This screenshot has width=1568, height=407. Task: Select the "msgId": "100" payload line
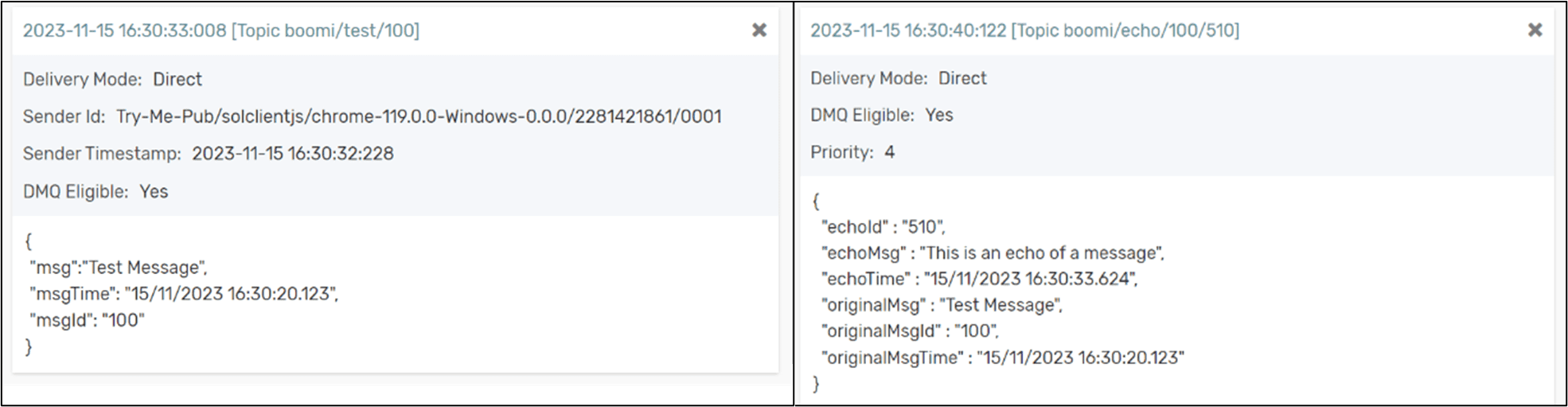tap(87, 320)
